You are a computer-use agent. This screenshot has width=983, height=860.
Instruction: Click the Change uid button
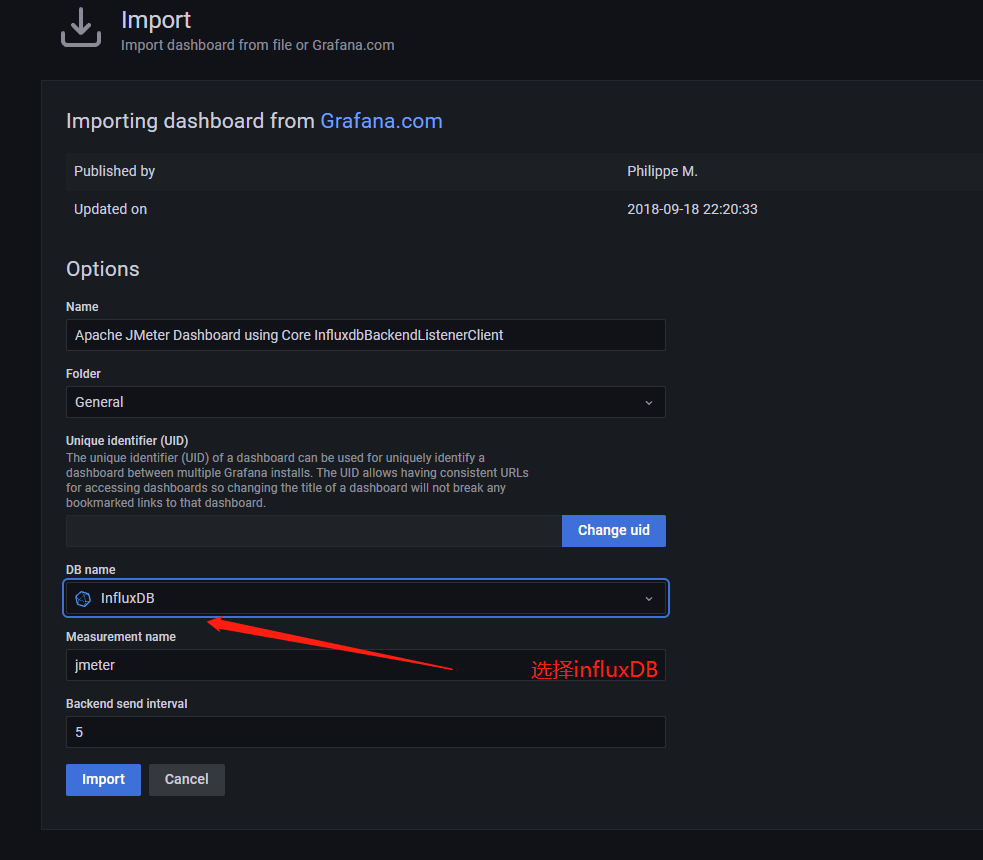(614, 531)
